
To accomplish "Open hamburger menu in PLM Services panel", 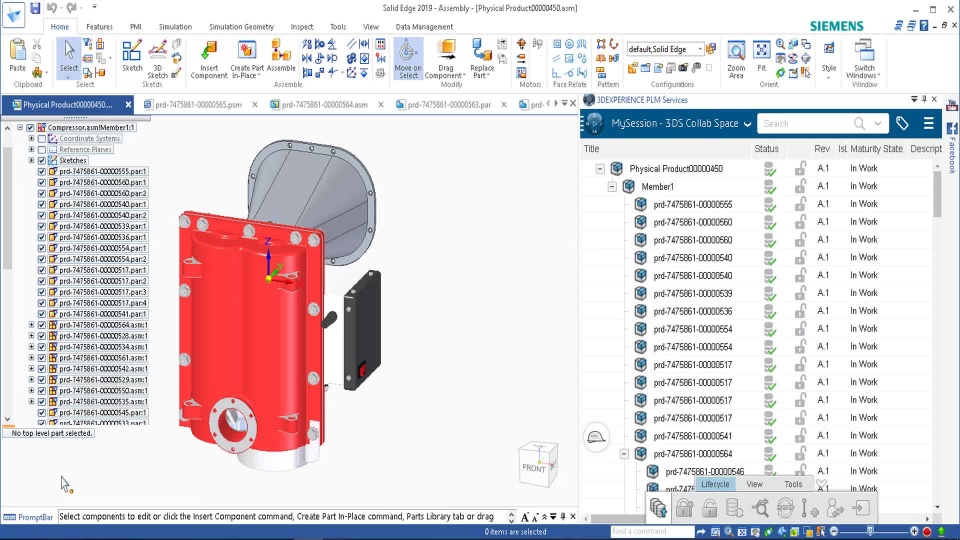I will click(928, 123).
